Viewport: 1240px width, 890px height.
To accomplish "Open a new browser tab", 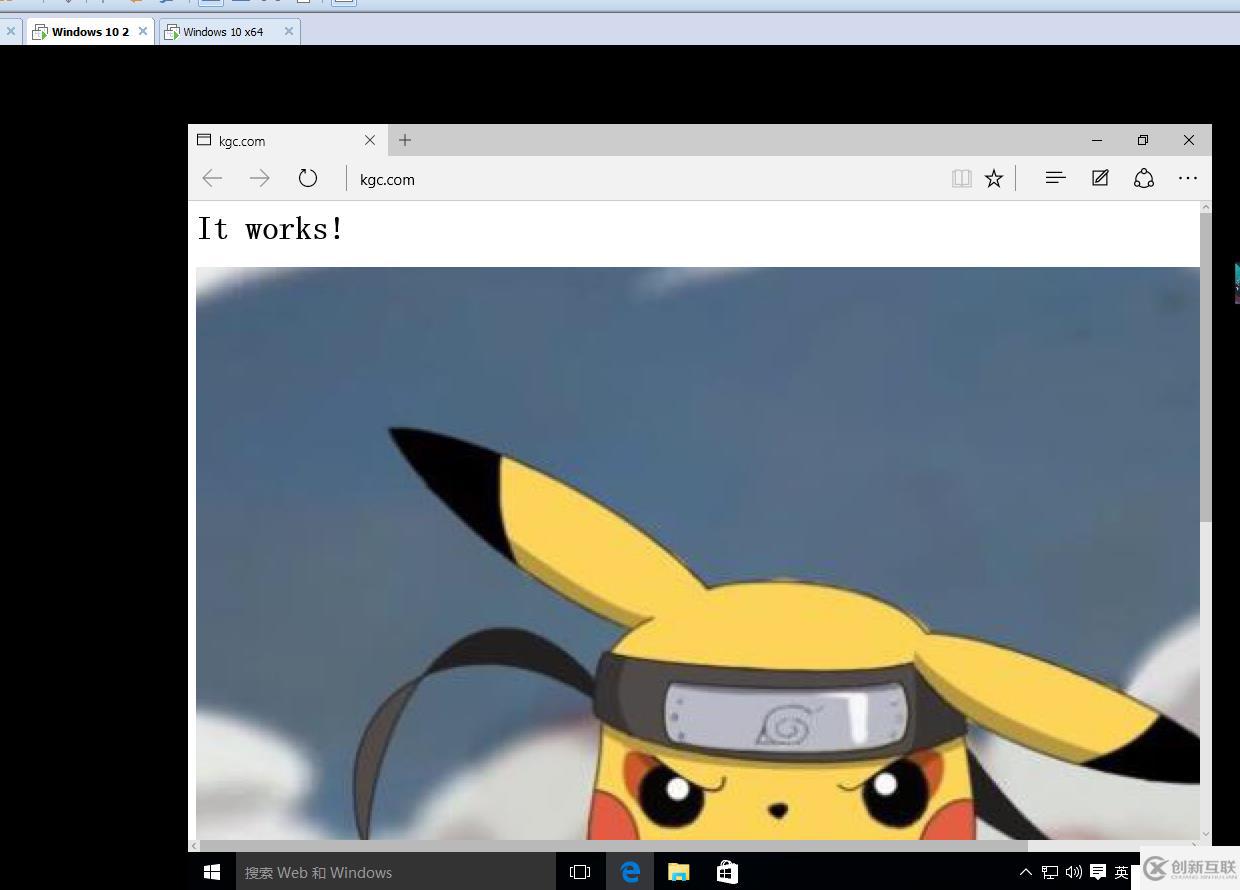I will [x=405, y=140].
